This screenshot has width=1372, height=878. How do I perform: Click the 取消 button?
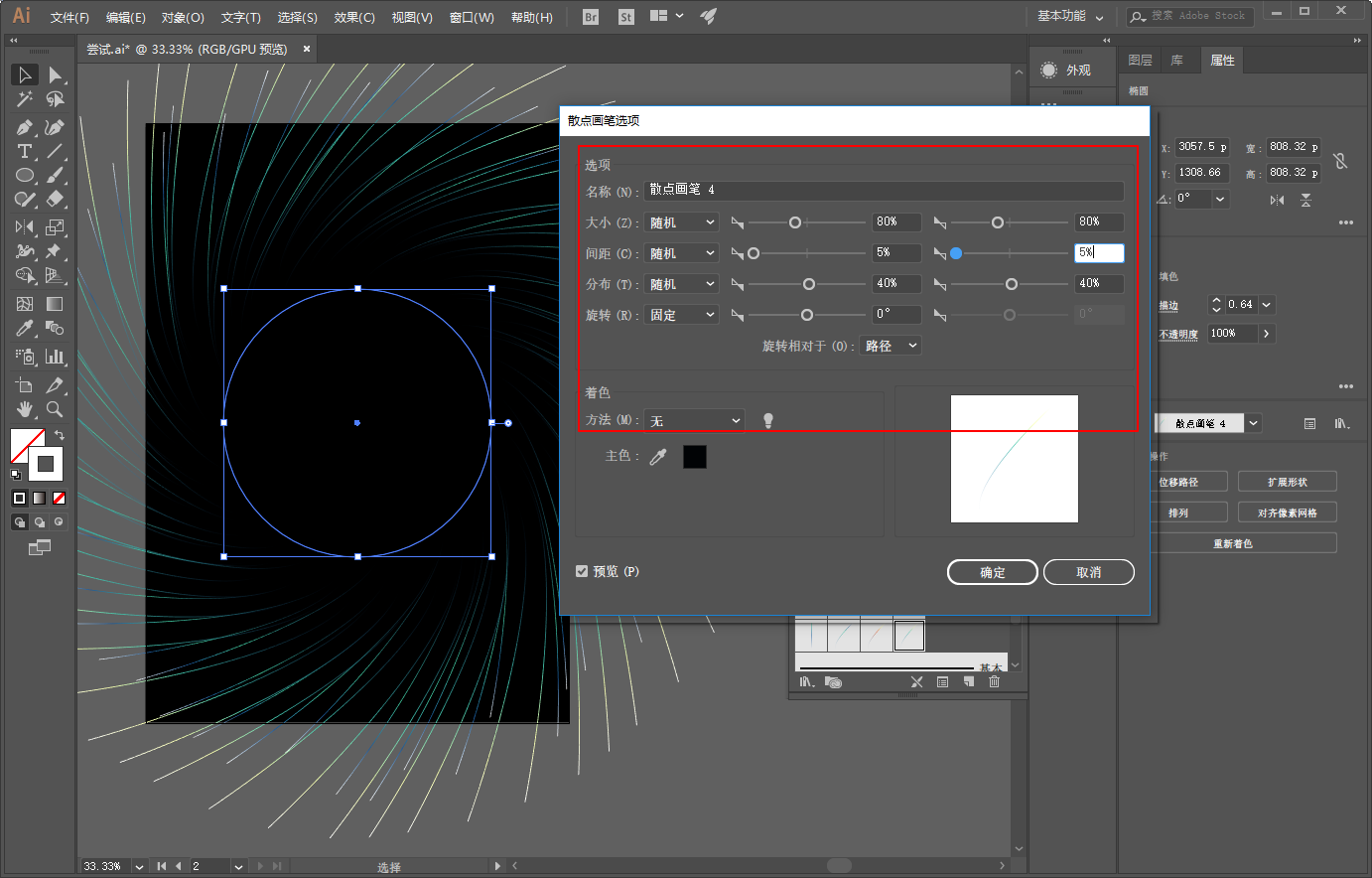pos(1088,572)
